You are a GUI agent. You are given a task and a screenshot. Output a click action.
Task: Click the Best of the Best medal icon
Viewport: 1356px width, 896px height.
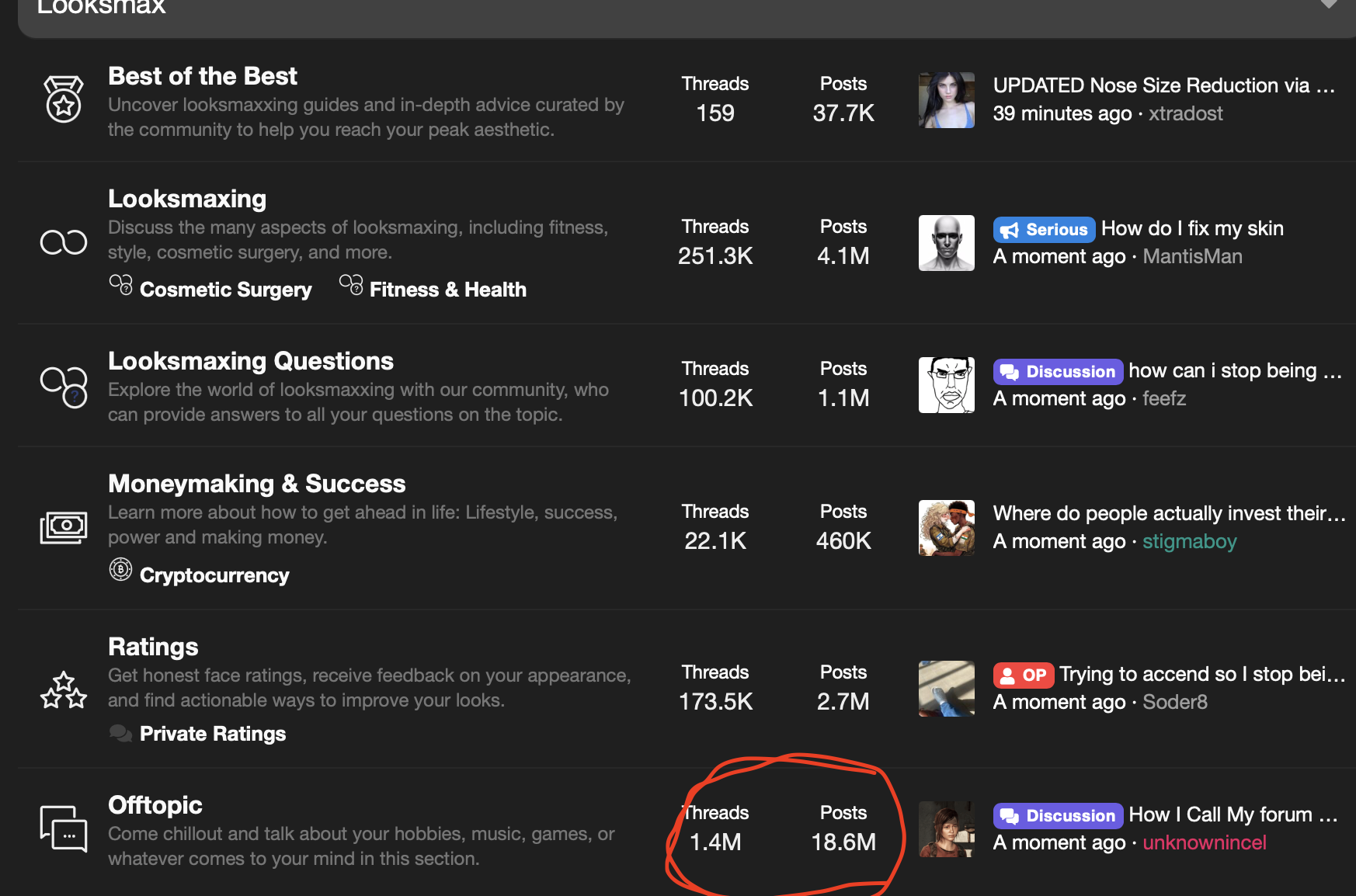[x=64, y=99]
